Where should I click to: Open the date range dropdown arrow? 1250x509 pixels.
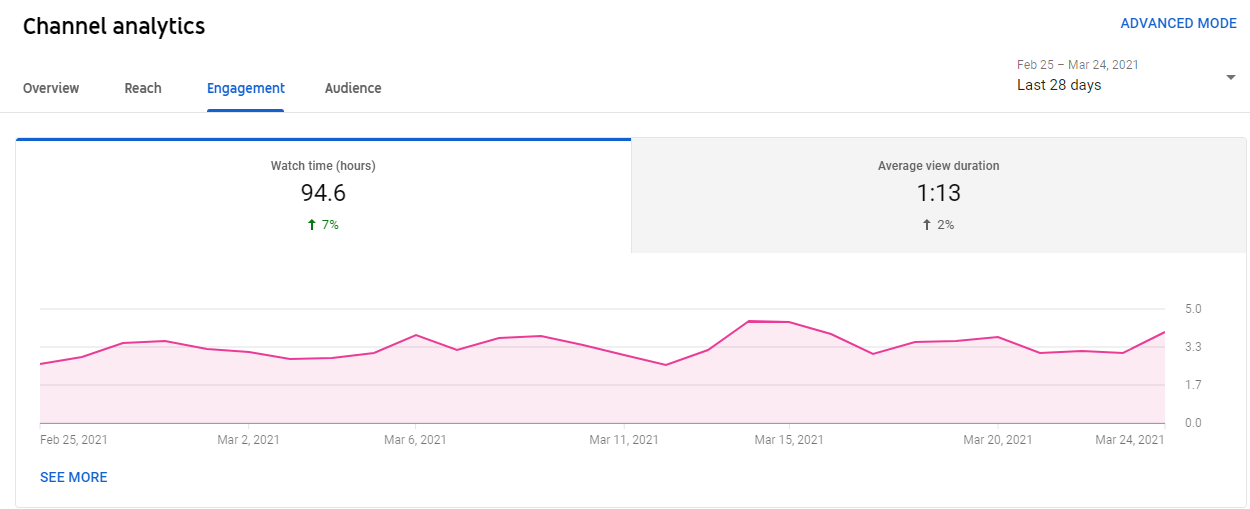coord(1230,77)
